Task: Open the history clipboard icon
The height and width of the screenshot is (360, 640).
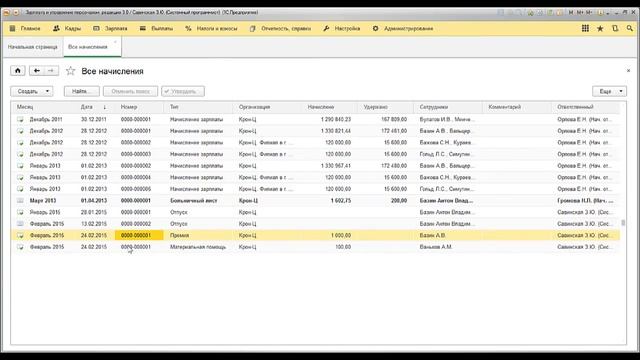Action: (615, 29)
